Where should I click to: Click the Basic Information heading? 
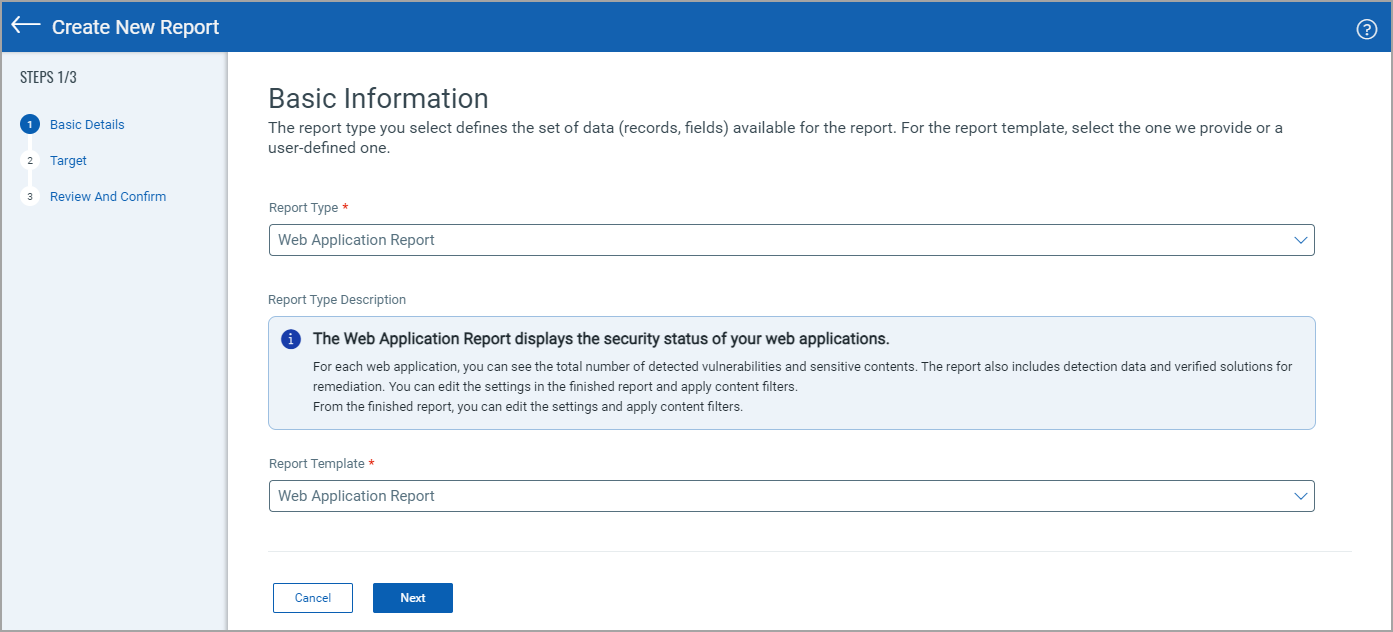377,98
